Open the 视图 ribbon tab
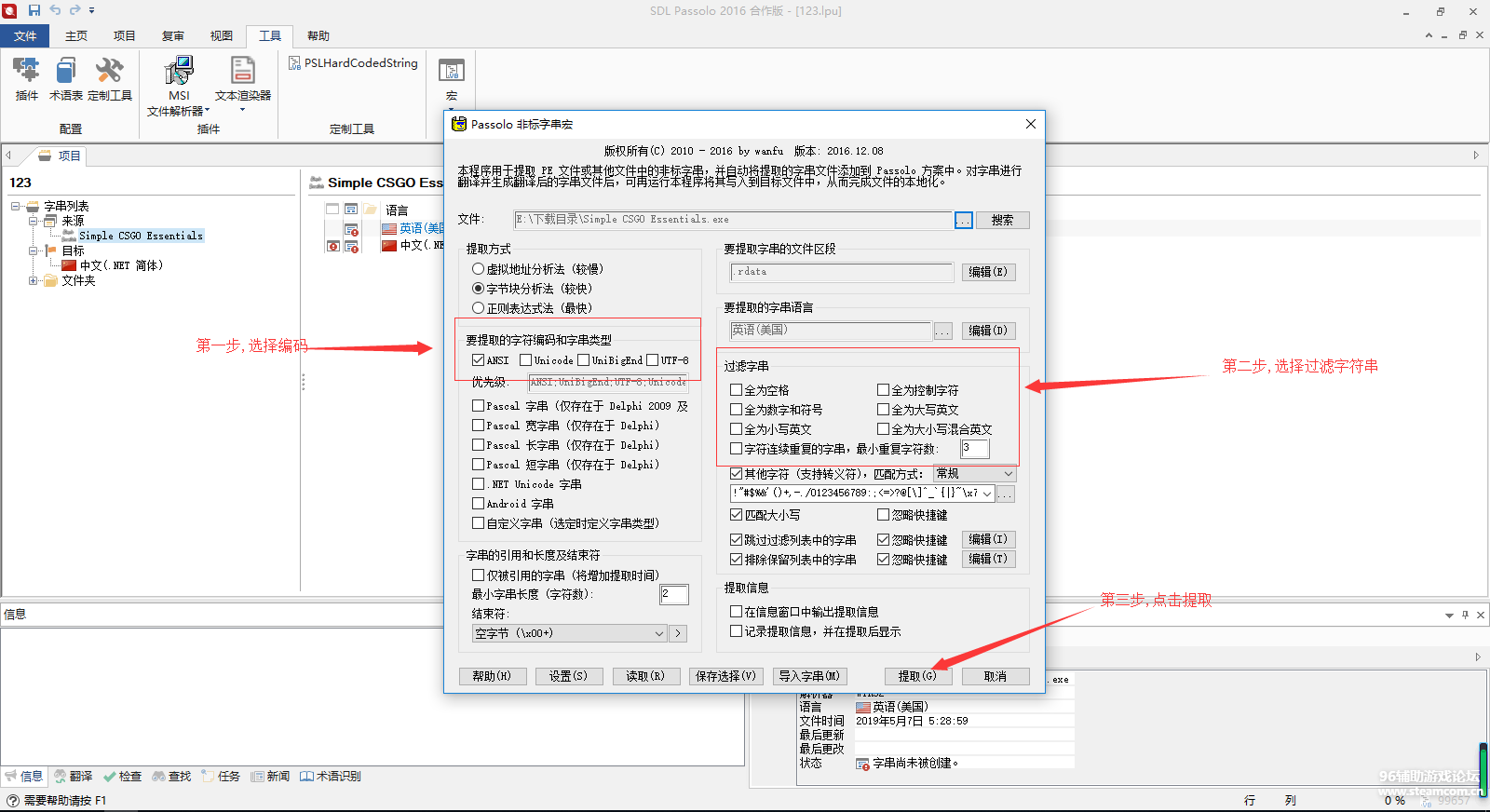Screen dimensions: 1490x812 222,36
